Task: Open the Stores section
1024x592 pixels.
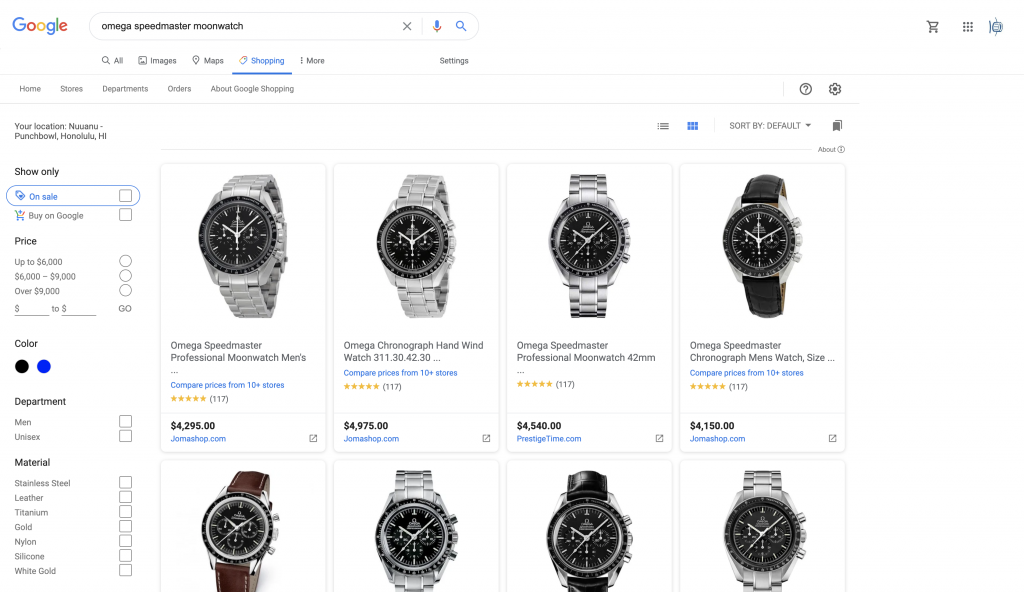Action: tap(71, 89)
